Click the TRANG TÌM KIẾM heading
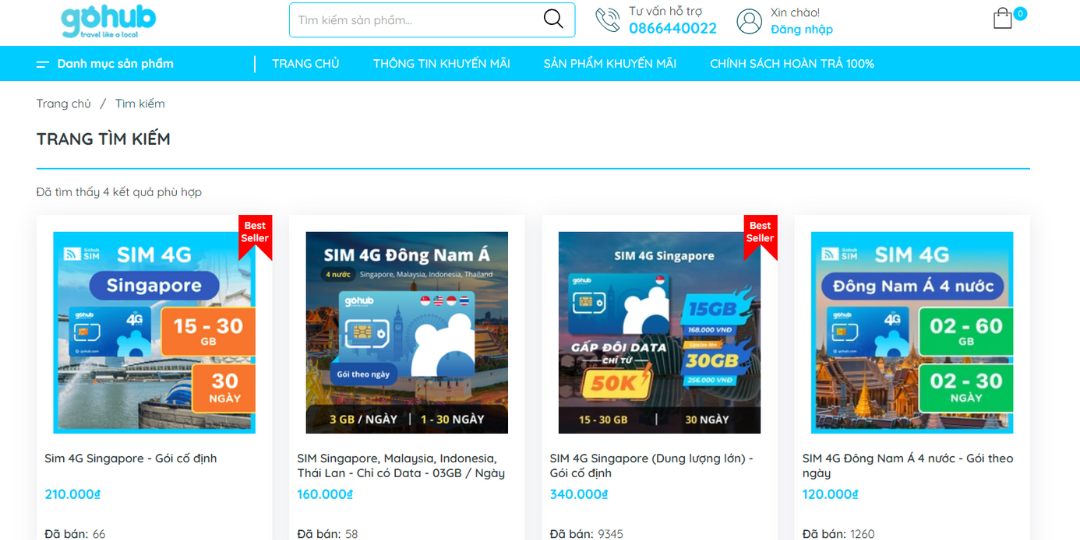This screenshot has height=540, width=1080. tap(103, 139)
